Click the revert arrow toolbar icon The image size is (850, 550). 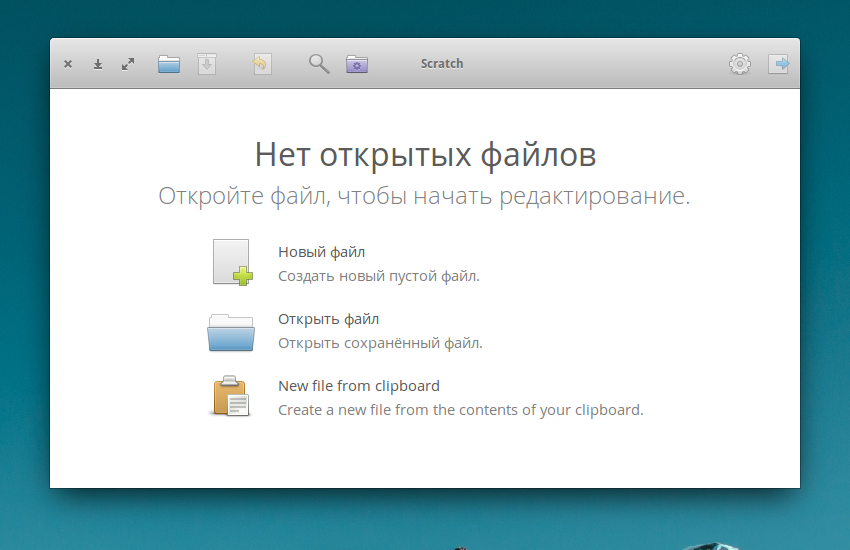pyautogui.click(x=262, y=64)
